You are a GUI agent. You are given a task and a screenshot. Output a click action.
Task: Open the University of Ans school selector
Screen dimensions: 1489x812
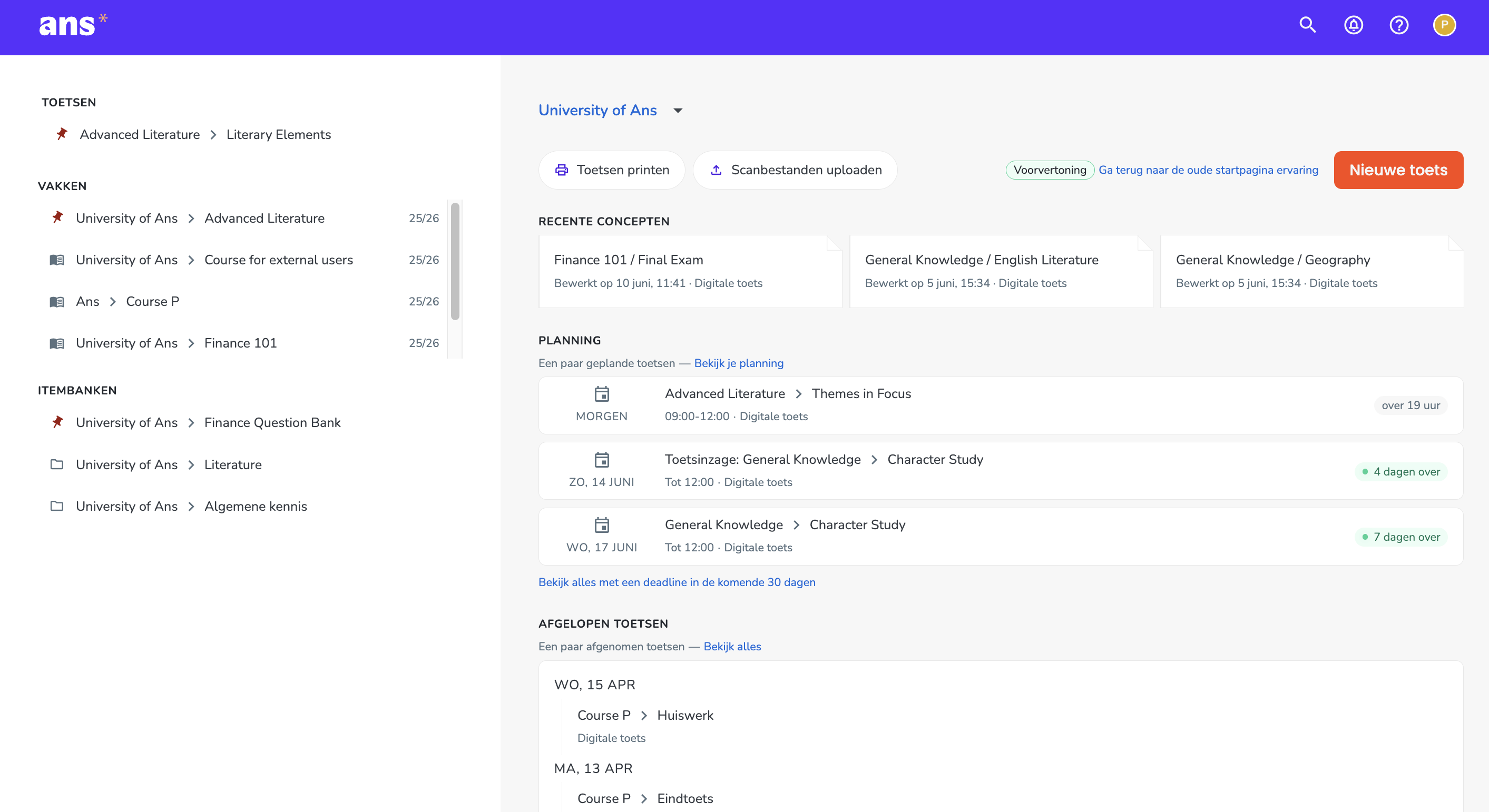click(x=610, y=110)
